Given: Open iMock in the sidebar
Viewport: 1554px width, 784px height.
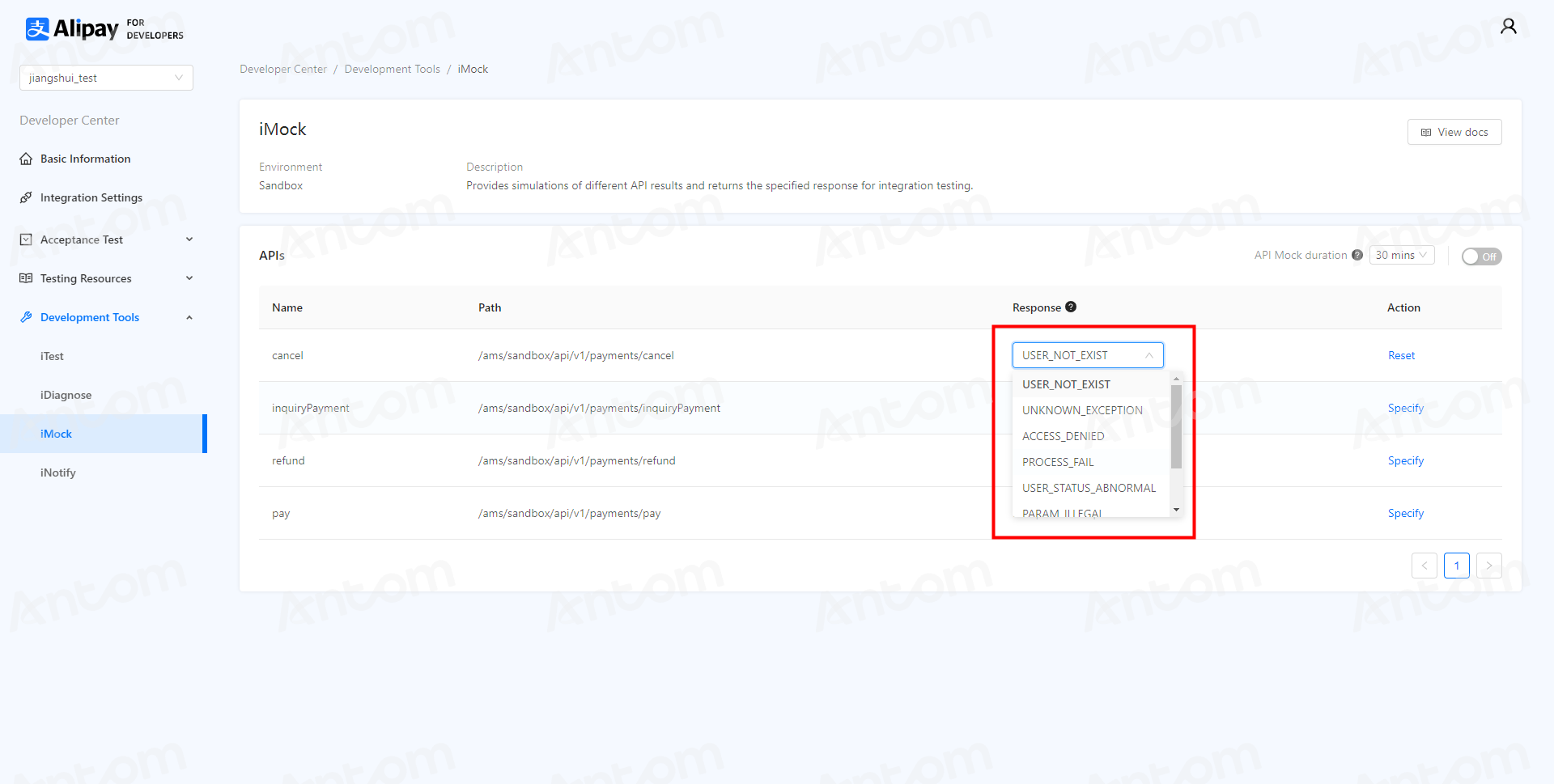Looking at the screenshot, I should 104,434.
